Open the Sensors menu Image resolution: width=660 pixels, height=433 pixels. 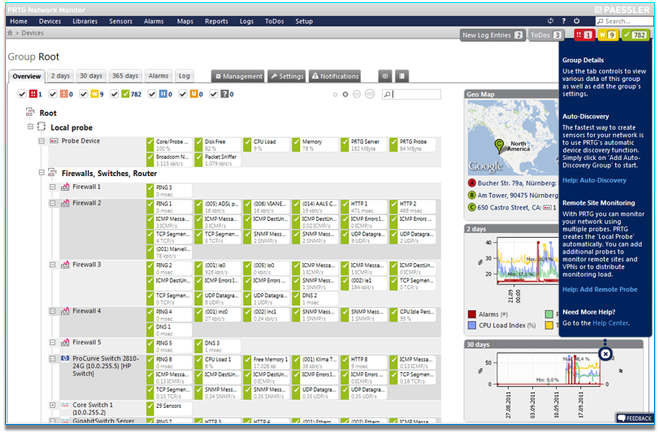[x=119, y=20]
